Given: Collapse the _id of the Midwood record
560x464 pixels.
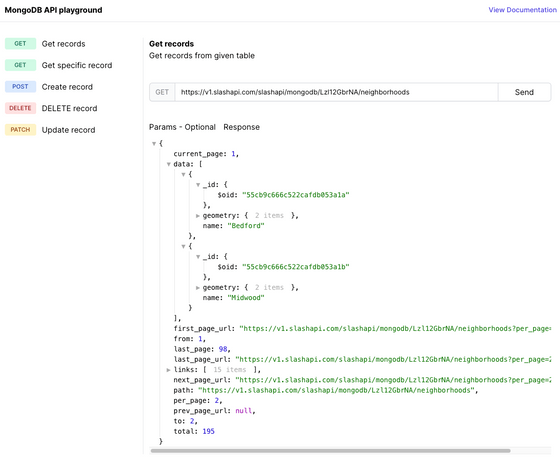Looking at the screenshot, I should pyautogui.click(x=198, y=257).
